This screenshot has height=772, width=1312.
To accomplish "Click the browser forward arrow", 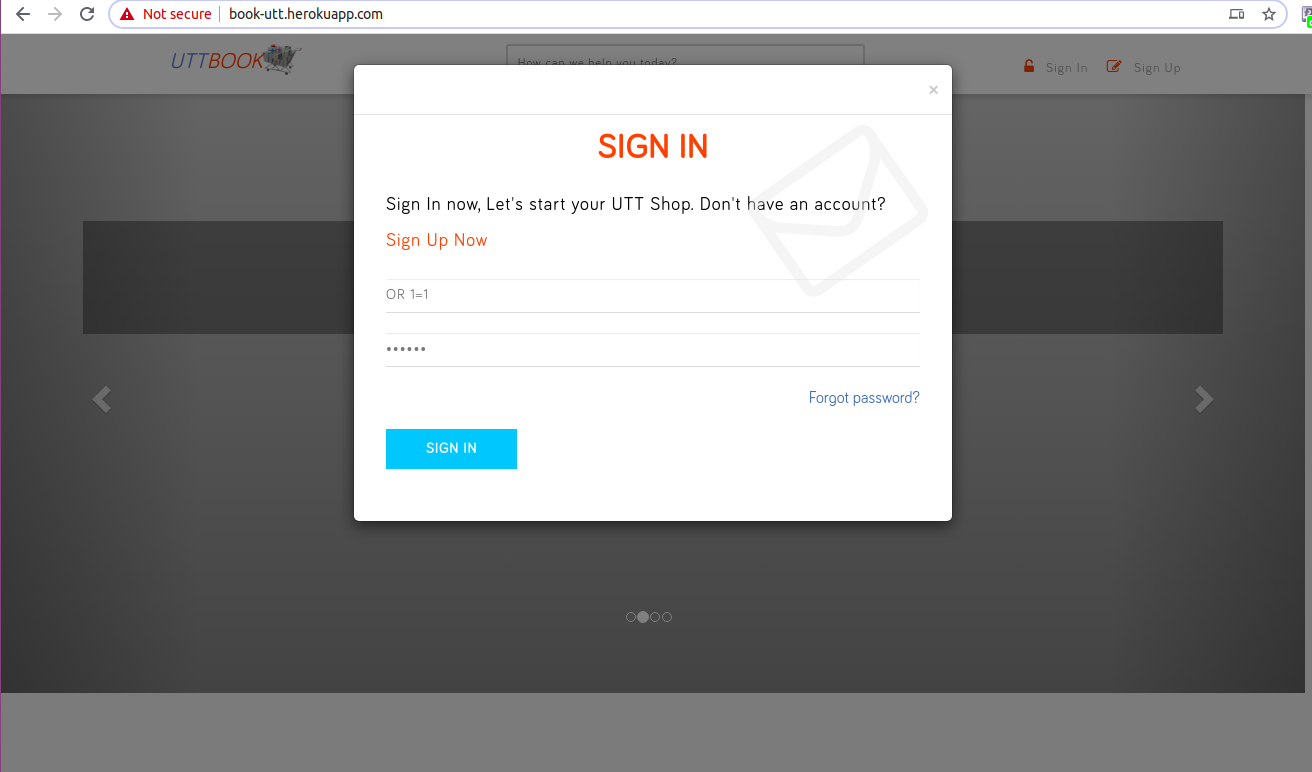I will click(55, 14).
